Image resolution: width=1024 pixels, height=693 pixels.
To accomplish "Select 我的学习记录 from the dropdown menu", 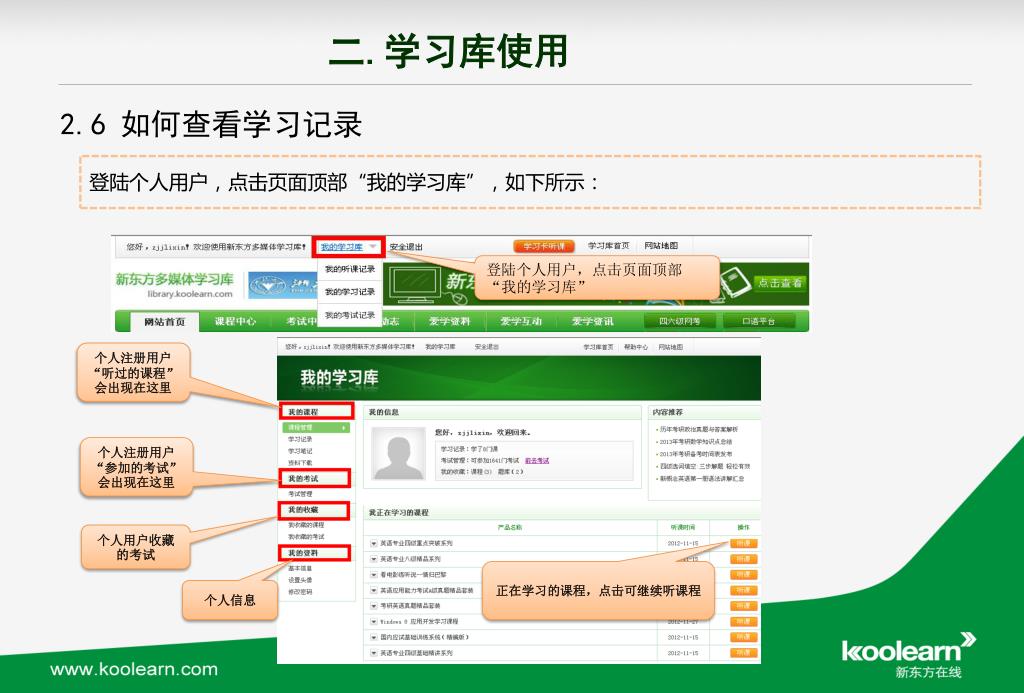I will [350, 292].
